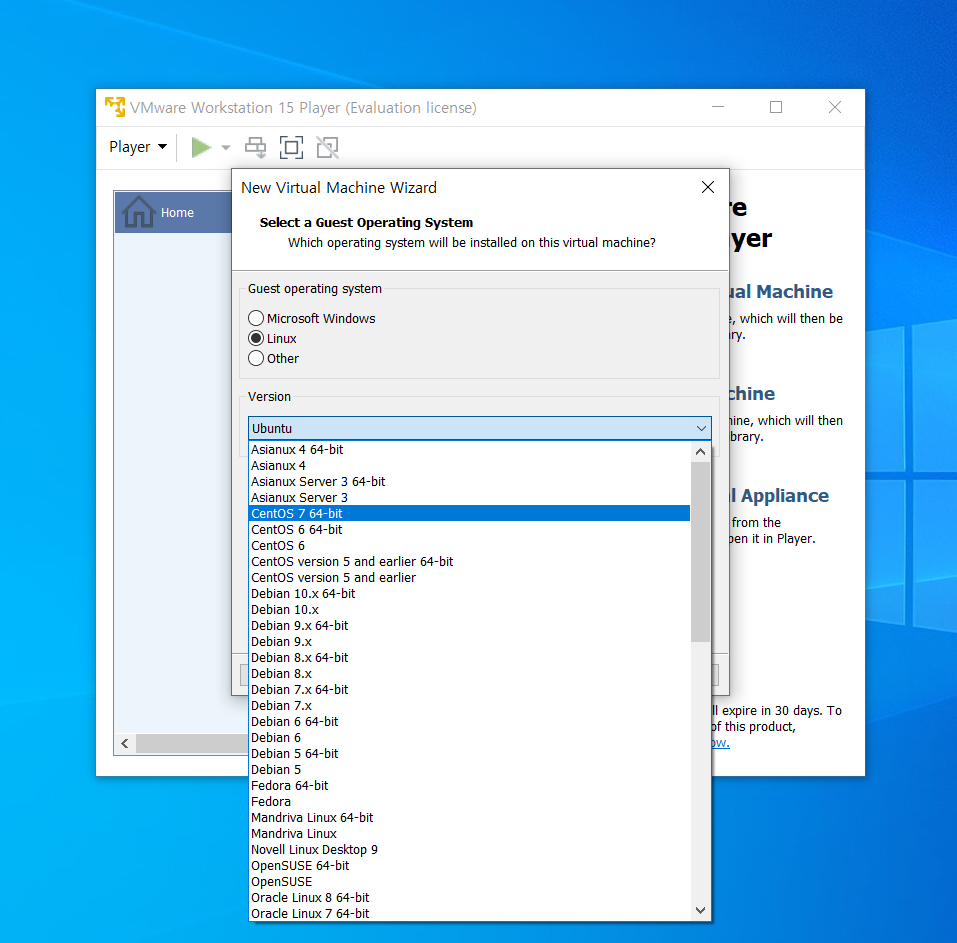Choose Novell Linux Desktop 9
The height and width of the screenshot is (943, 957).
pyautogui.click(x=470, y=850)
